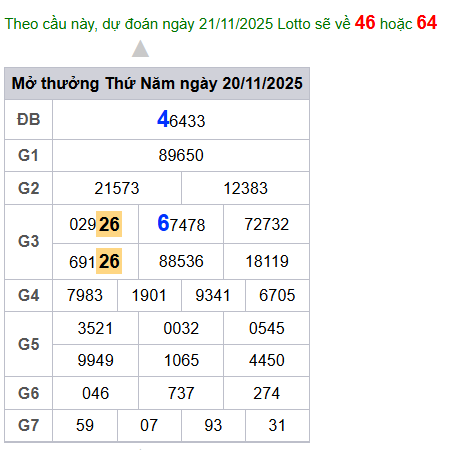Select G6 number 274
Viewport: 467px width, 450px height.
tap(267, 393)
